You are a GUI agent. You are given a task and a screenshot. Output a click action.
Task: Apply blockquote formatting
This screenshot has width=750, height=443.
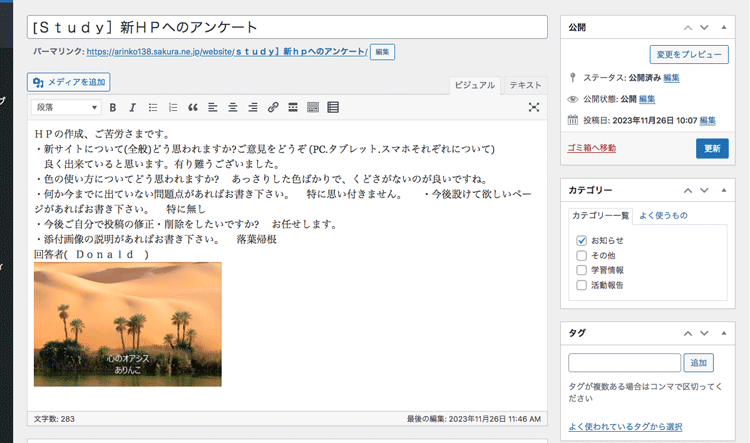point(193,107)
